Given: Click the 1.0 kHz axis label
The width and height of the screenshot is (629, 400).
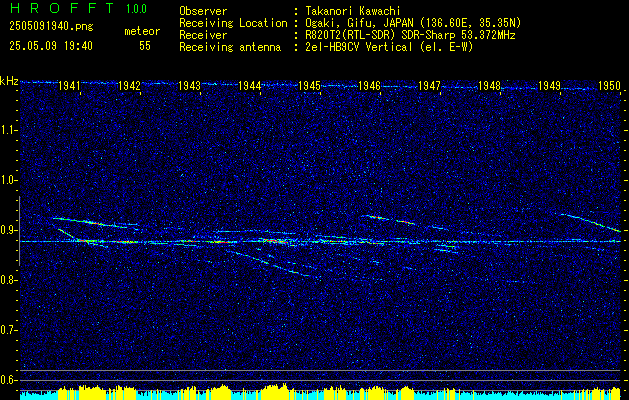Looking at the screenshot, I should (9, 180).
